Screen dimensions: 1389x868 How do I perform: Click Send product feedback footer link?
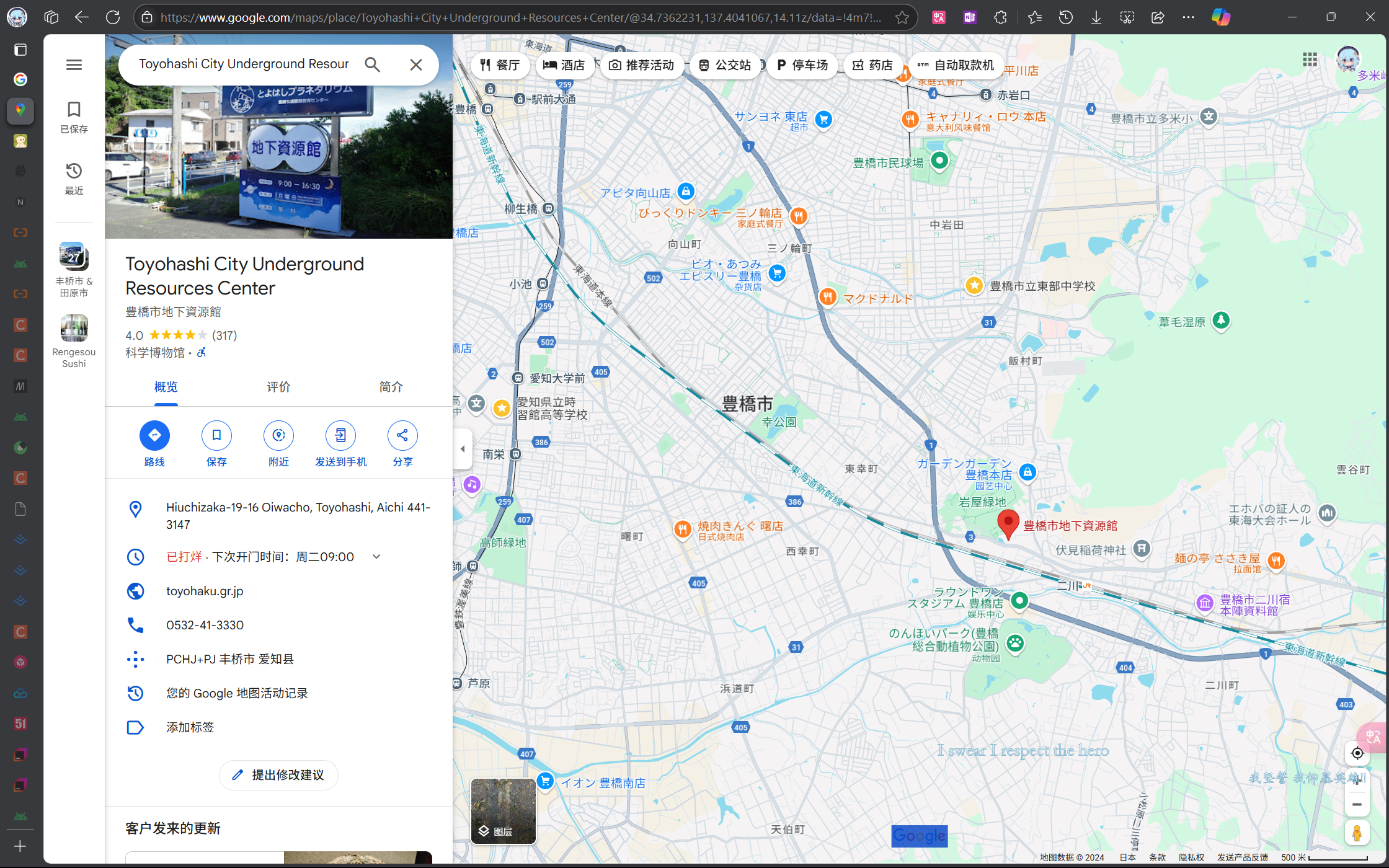click(x=1243, y=857)
